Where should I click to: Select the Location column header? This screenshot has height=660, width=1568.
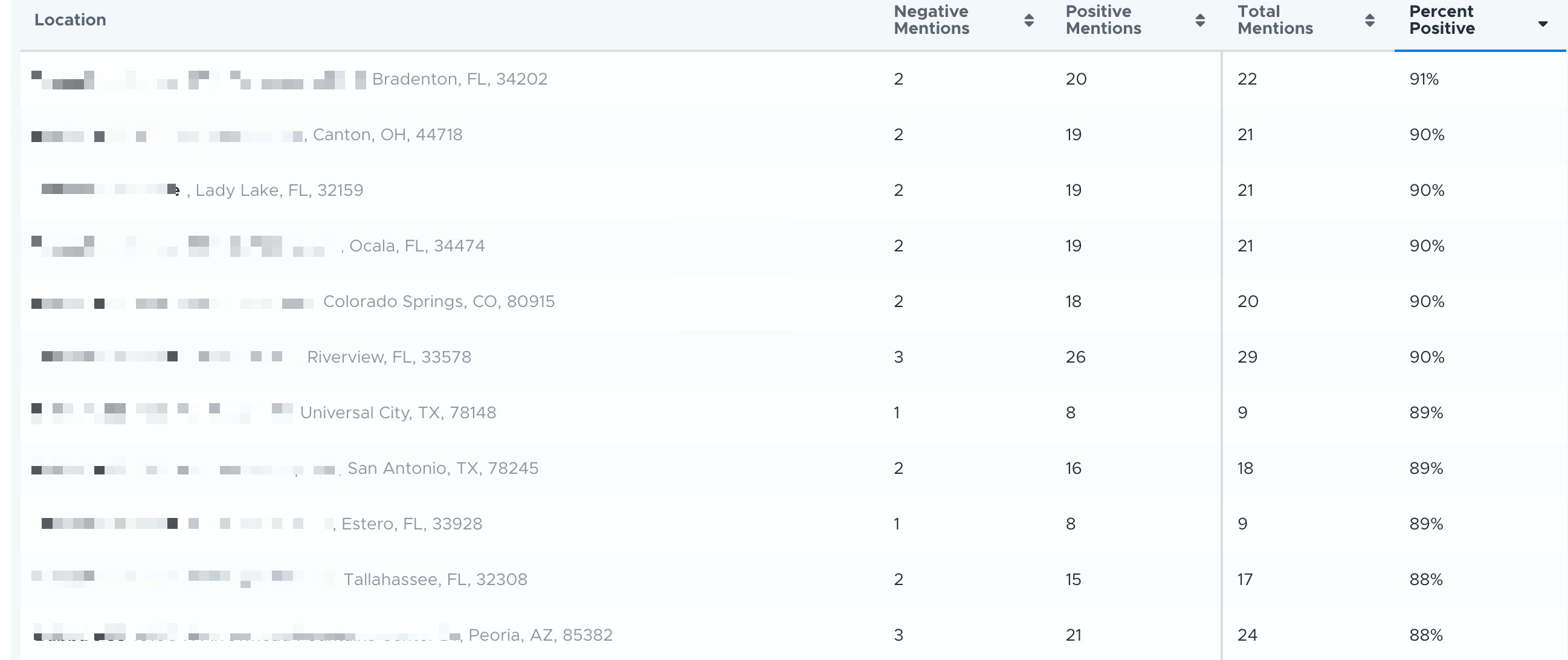[70, 20]
